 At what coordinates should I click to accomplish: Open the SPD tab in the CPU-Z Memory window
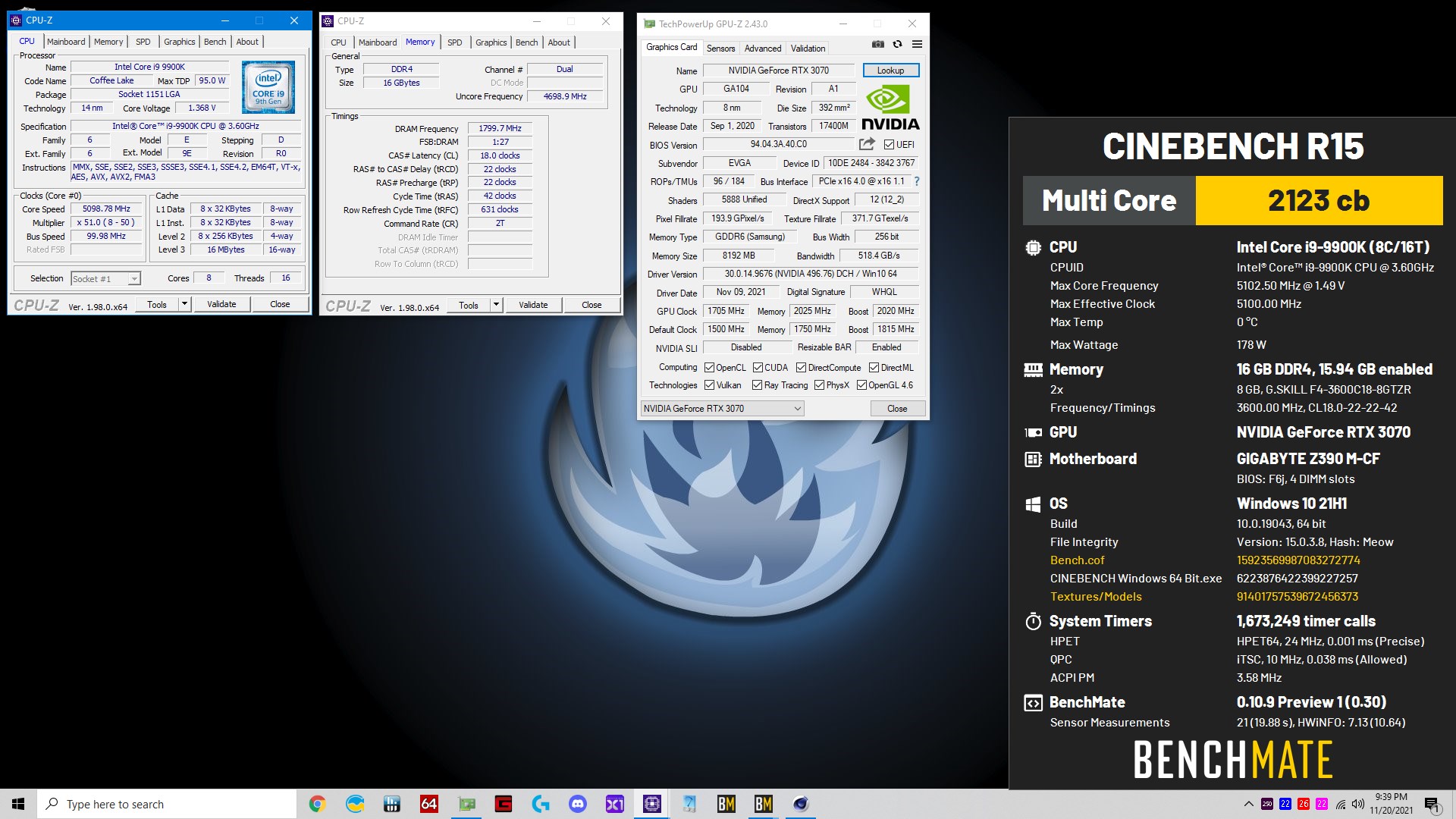(454, 42)
